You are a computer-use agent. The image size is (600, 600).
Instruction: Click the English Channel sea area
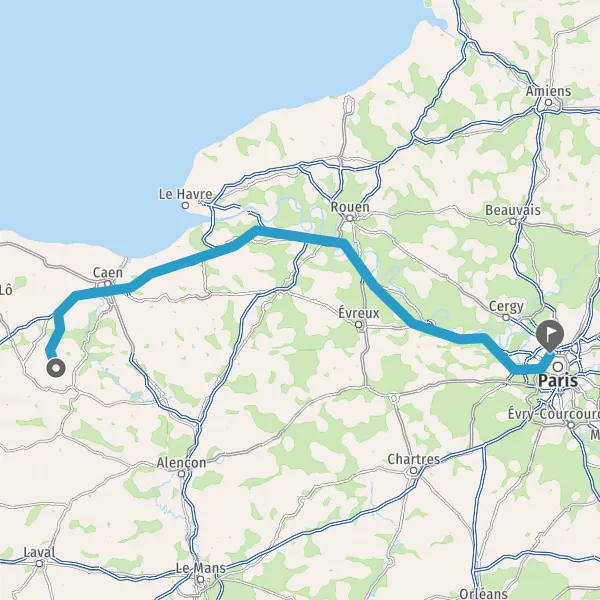pos(191,96)
